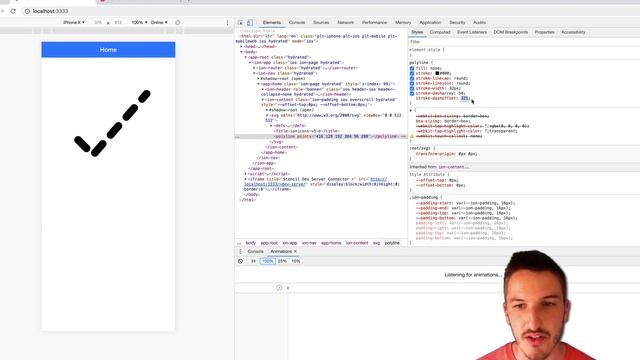Clear animations with the circle-slash icon
This screenshot has width=640, height=360.
tap(240, 261)
